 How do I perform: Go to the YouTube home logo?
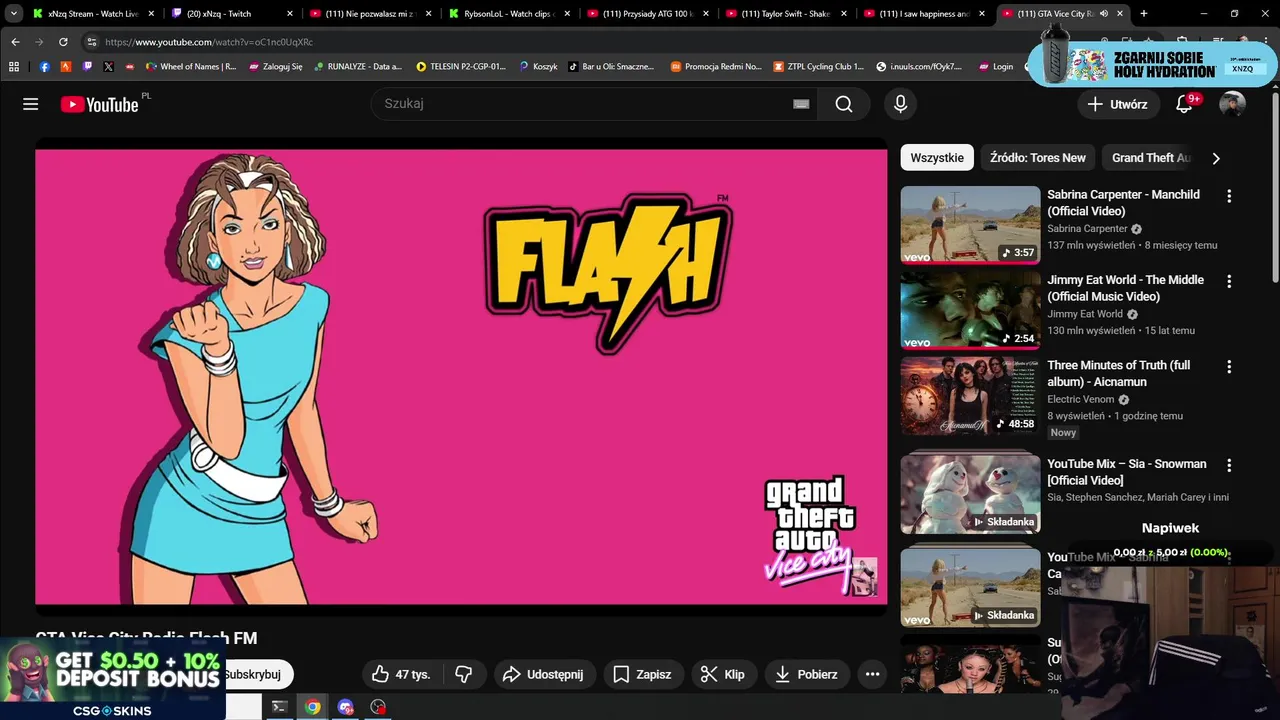click(x=99, y=104)
